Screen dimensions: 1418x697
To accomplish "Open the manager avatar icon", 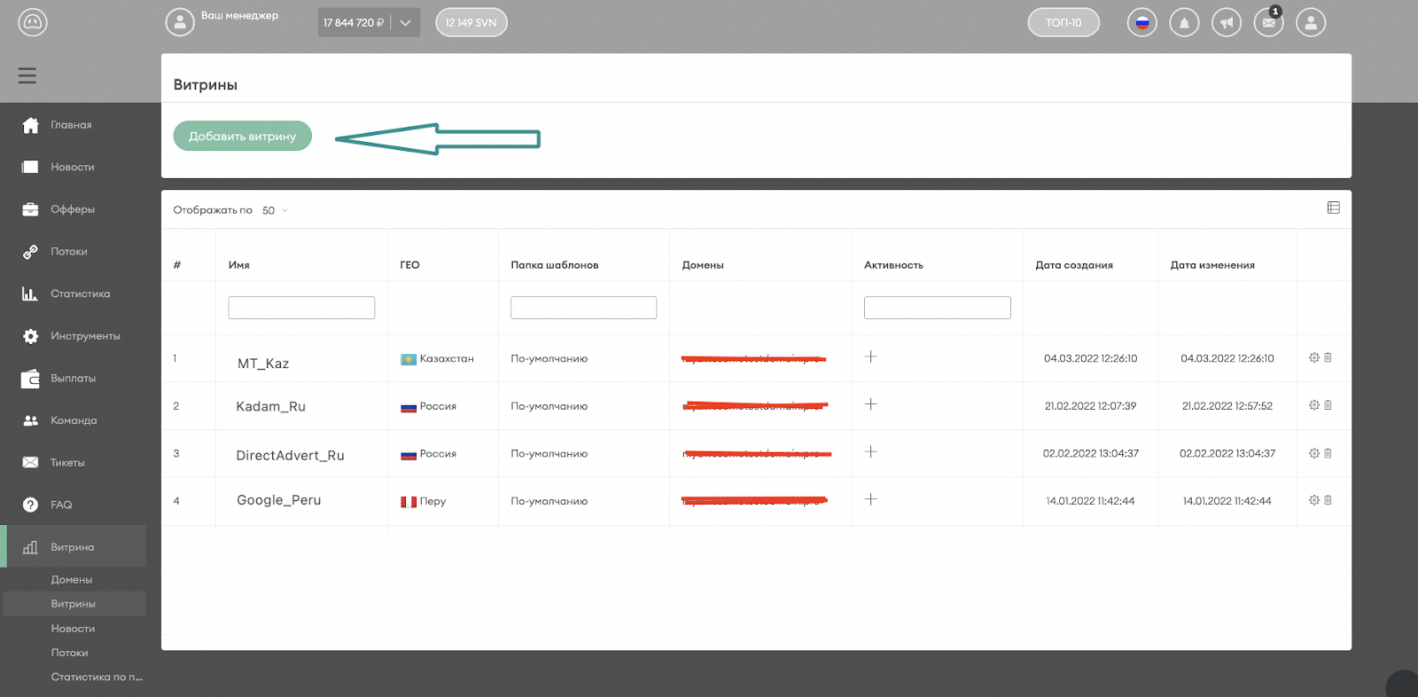I will click(x=179, y=22).
